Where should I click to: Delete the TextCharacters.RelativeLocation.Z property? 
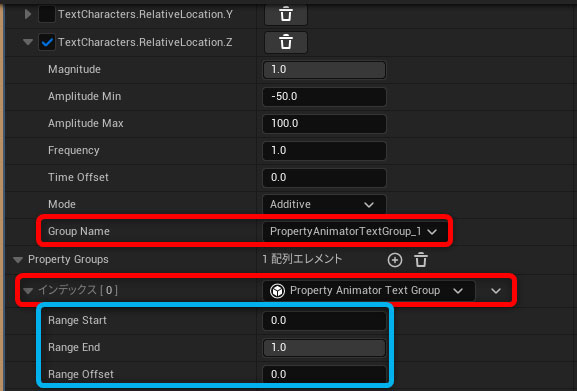click(x=286, y=42)
